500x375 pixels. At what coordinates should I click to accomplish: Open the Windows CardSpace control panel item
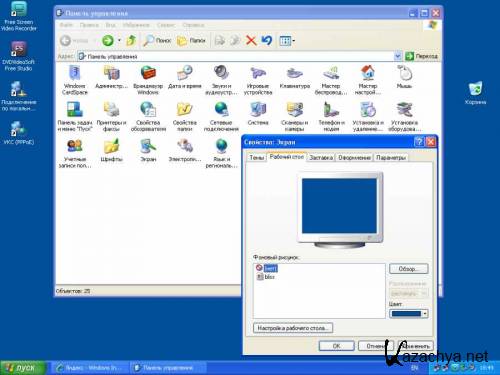75,80
